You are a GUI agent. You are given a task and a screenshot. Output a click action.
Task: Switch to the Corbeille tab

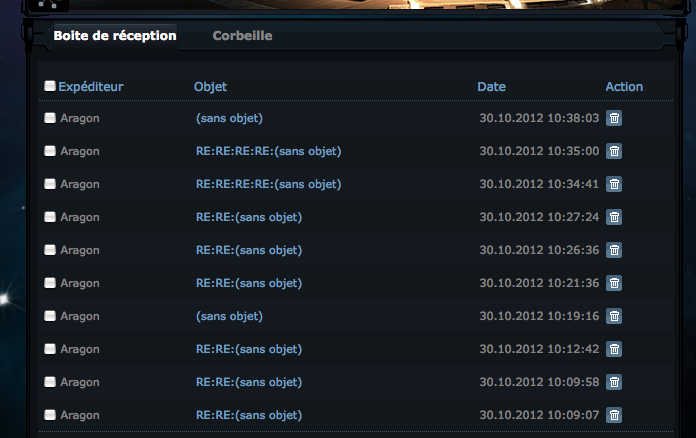242,36
